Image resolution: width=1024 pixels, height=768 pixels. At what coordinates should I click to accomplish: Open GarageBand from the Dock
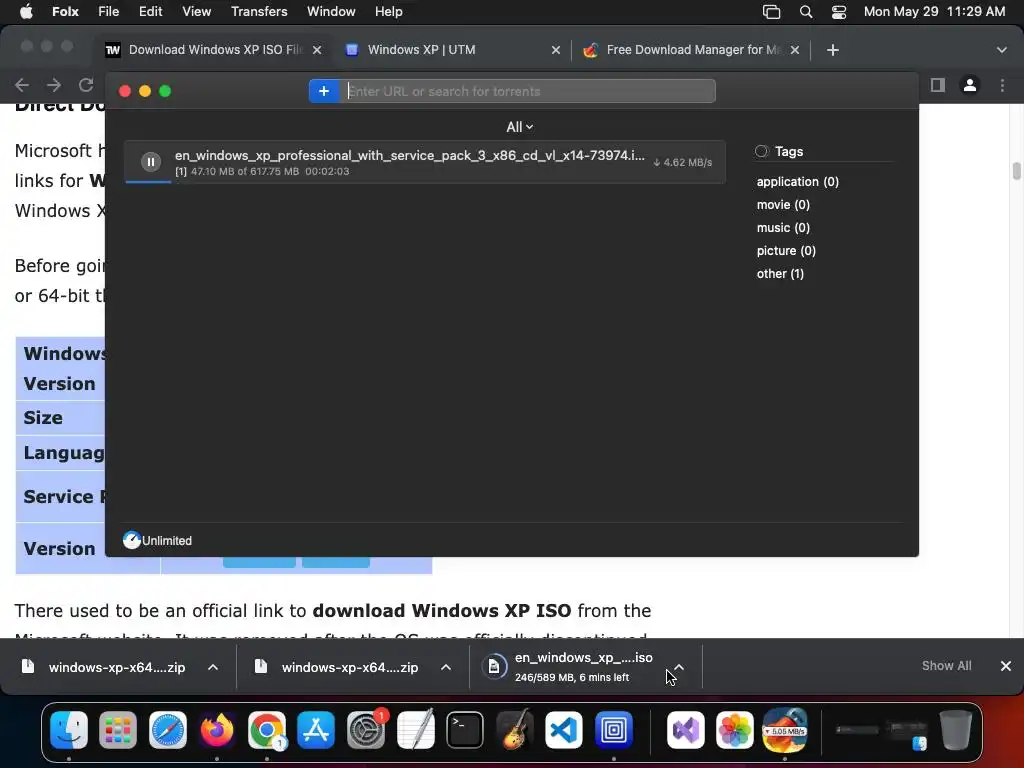[515, 729]
